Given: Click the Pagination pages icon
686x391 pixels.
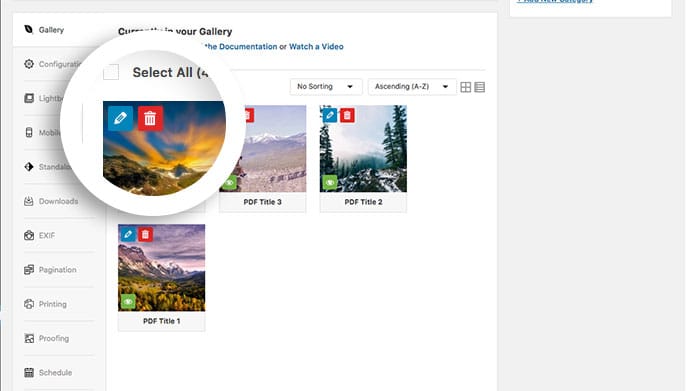Looking at the screenshot, I should tap(29, 269).
